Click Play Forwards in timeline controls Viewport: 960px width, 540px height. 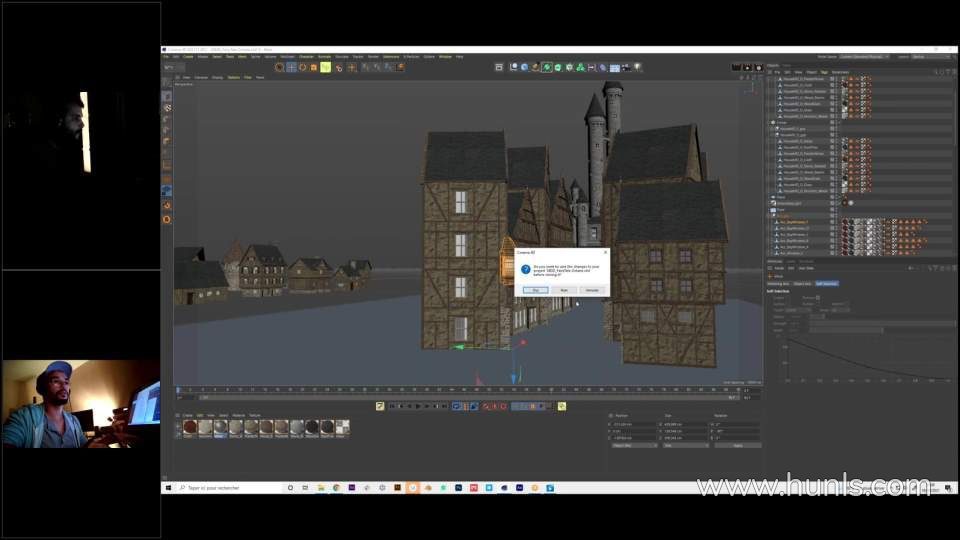418,406
